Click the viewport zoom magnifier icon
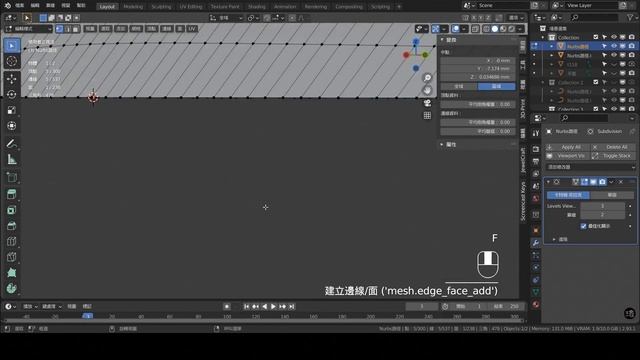 (x=427, y=78)
